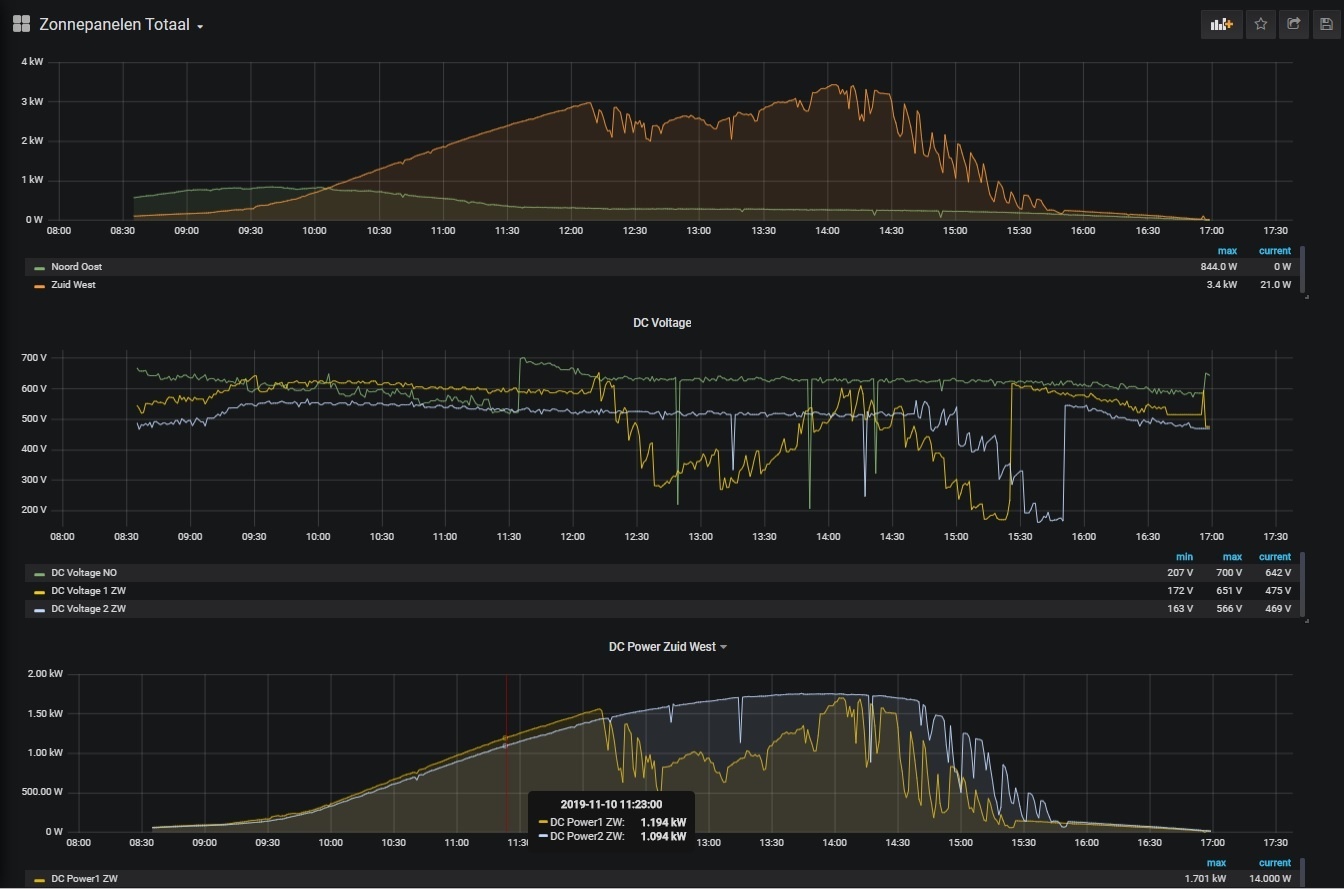Click the top legend scrollbar
1344x889 pixels.
(1304, 270)
